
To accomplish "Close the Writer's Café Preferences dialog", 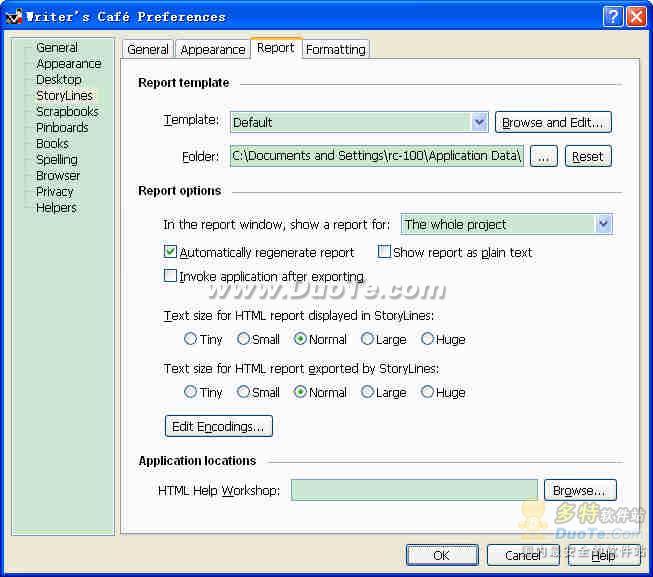I will (x=637, y=17).
